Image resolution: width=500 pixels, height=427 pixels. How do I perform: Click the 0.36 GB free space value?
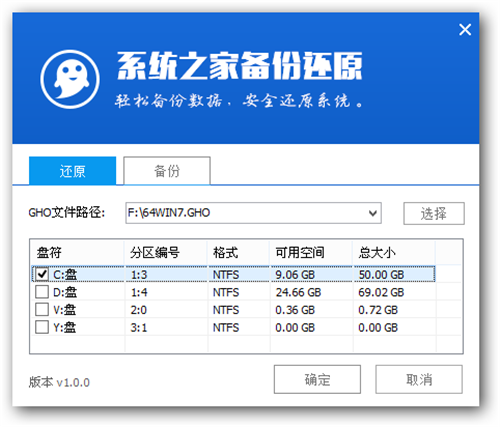[x=295, y=310]
